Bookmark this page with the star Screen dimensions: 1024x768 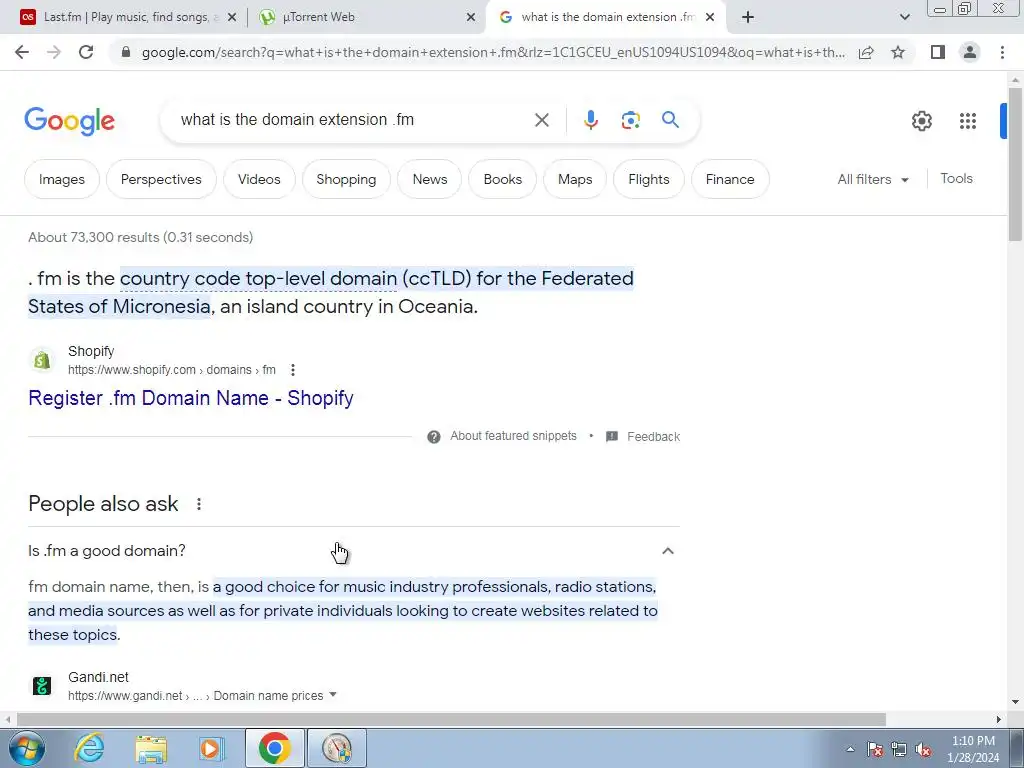point(898,52)
